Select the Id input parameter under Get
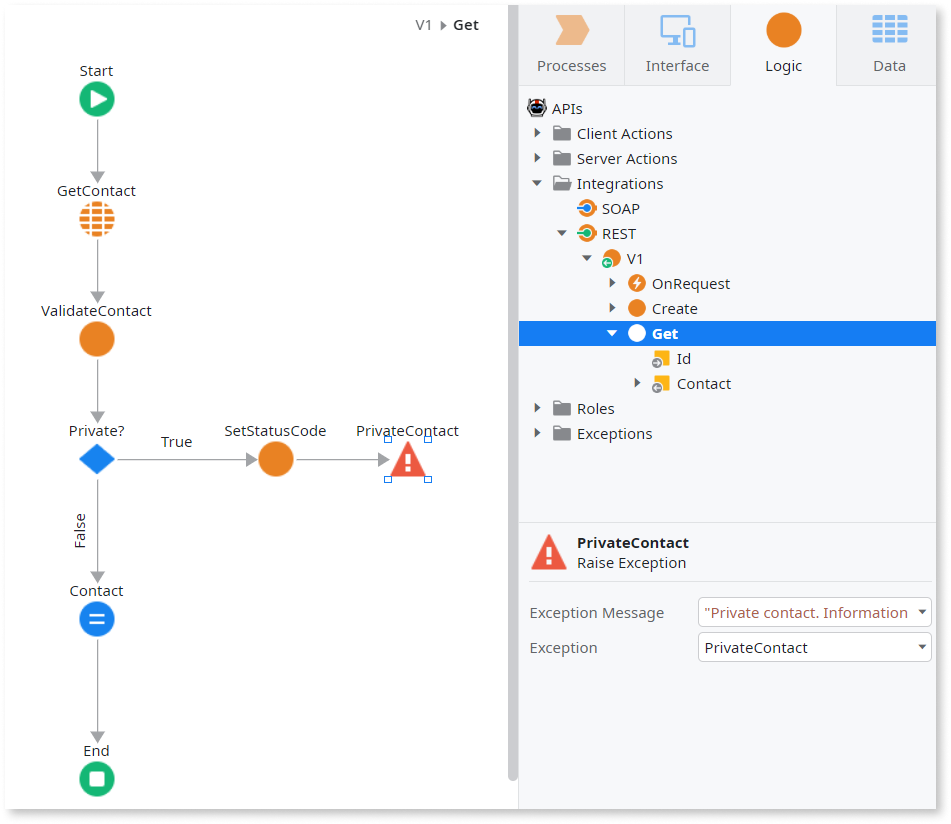 680,358
